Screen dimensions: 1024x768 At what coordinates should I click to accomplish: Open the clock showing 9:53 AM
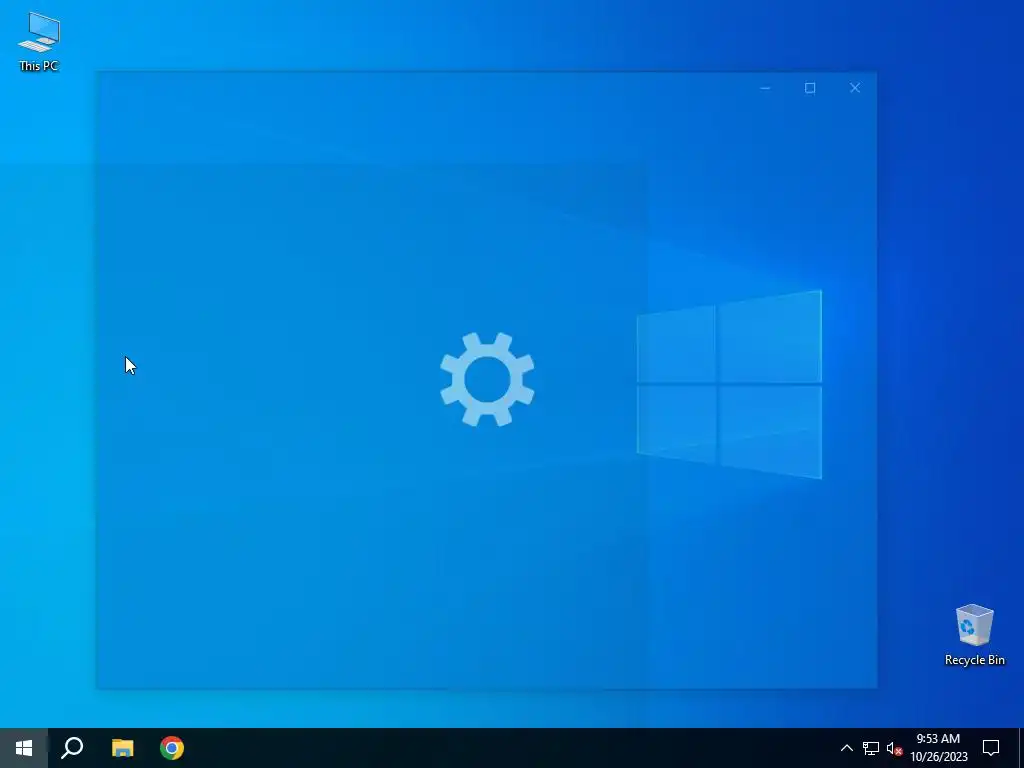pyautogui.click(x=938, y=748)
